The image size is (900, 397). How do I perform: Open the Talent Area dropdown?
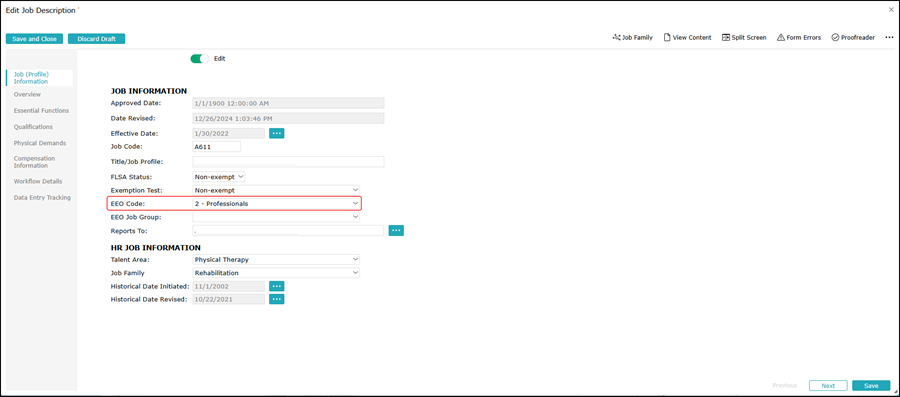pos(276,259)
